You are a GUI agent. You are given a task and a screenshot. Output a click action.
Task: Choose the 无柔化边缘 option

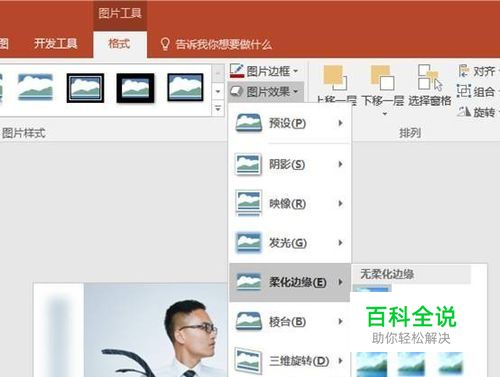click(x=411, y=274)
